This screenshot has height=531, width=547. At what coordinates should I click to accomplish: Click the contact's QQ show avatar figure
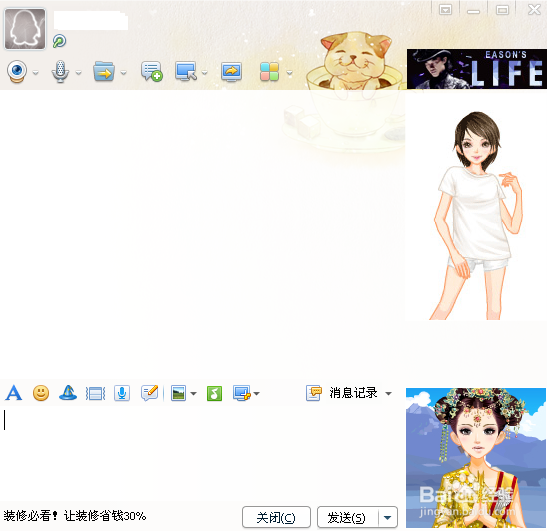pos(478,215)
